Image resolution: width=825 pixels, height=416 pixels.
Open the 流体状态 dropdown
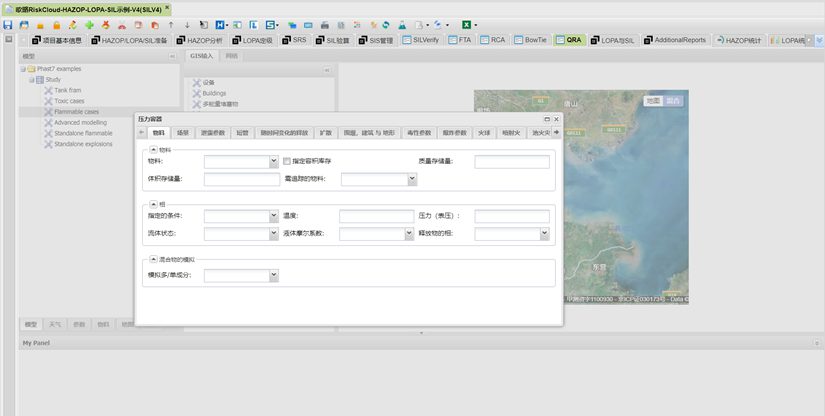[x=274, y=233]
